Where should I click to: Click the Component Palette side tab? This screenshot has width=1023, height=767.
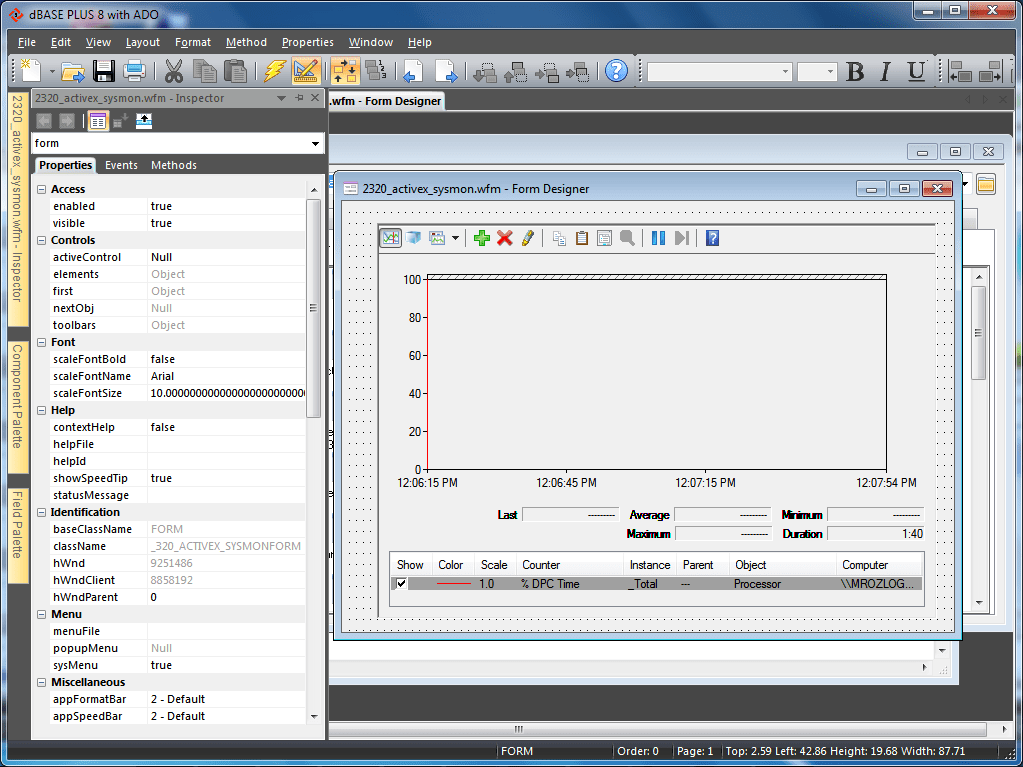pos(18,397)
